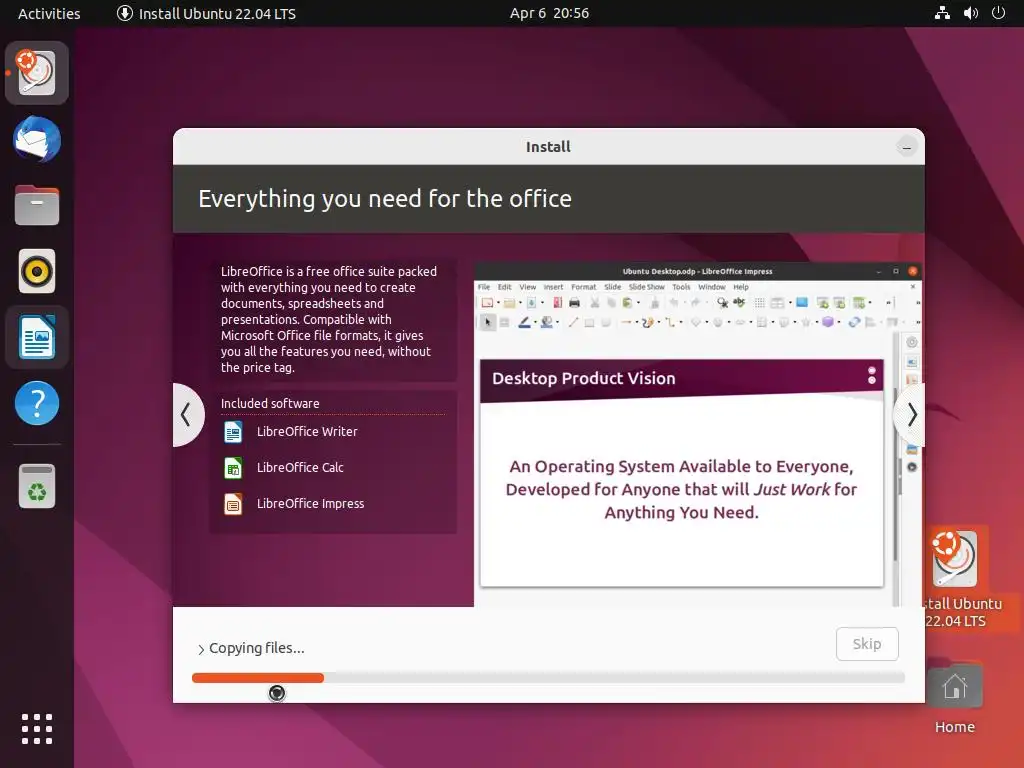Click the select arrow tool in Impress screenshot
1024x768 pixels.
coord(487,322)
